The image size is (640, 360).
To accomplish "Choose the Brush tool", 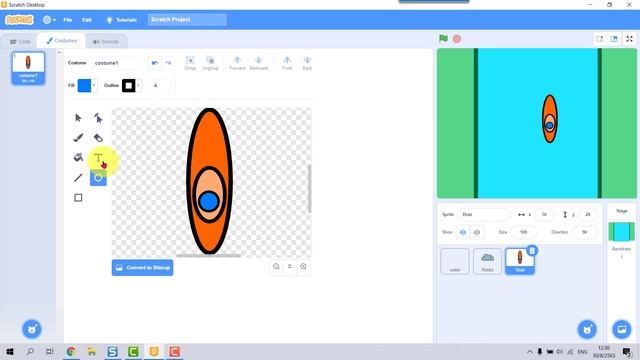I will (x=78, y=138).
